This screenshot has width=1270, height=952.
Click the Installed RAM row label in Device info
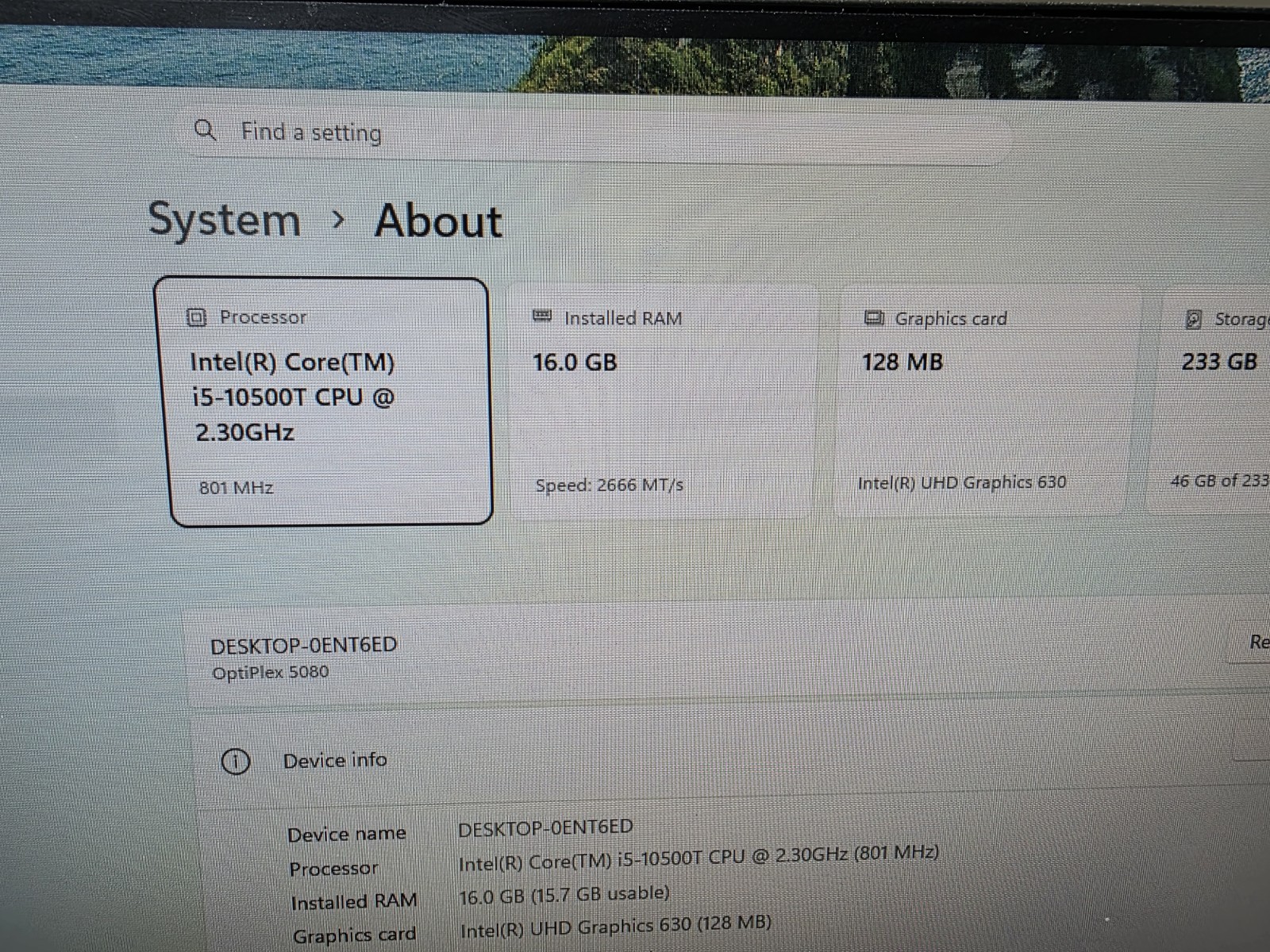coord(354,902)
